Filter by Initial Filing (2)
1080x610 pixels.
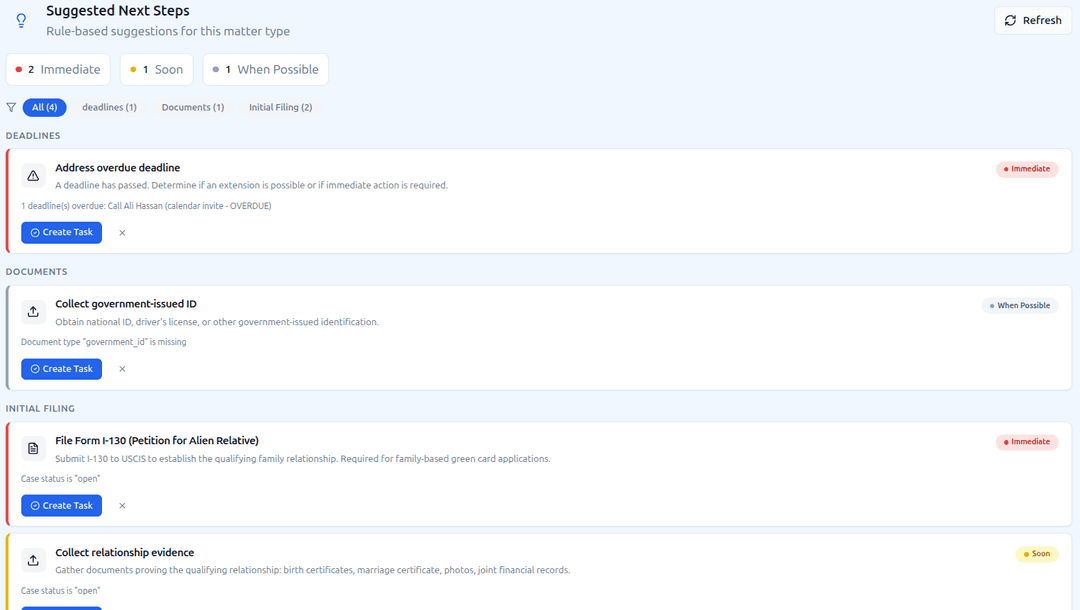coord(280,107)
